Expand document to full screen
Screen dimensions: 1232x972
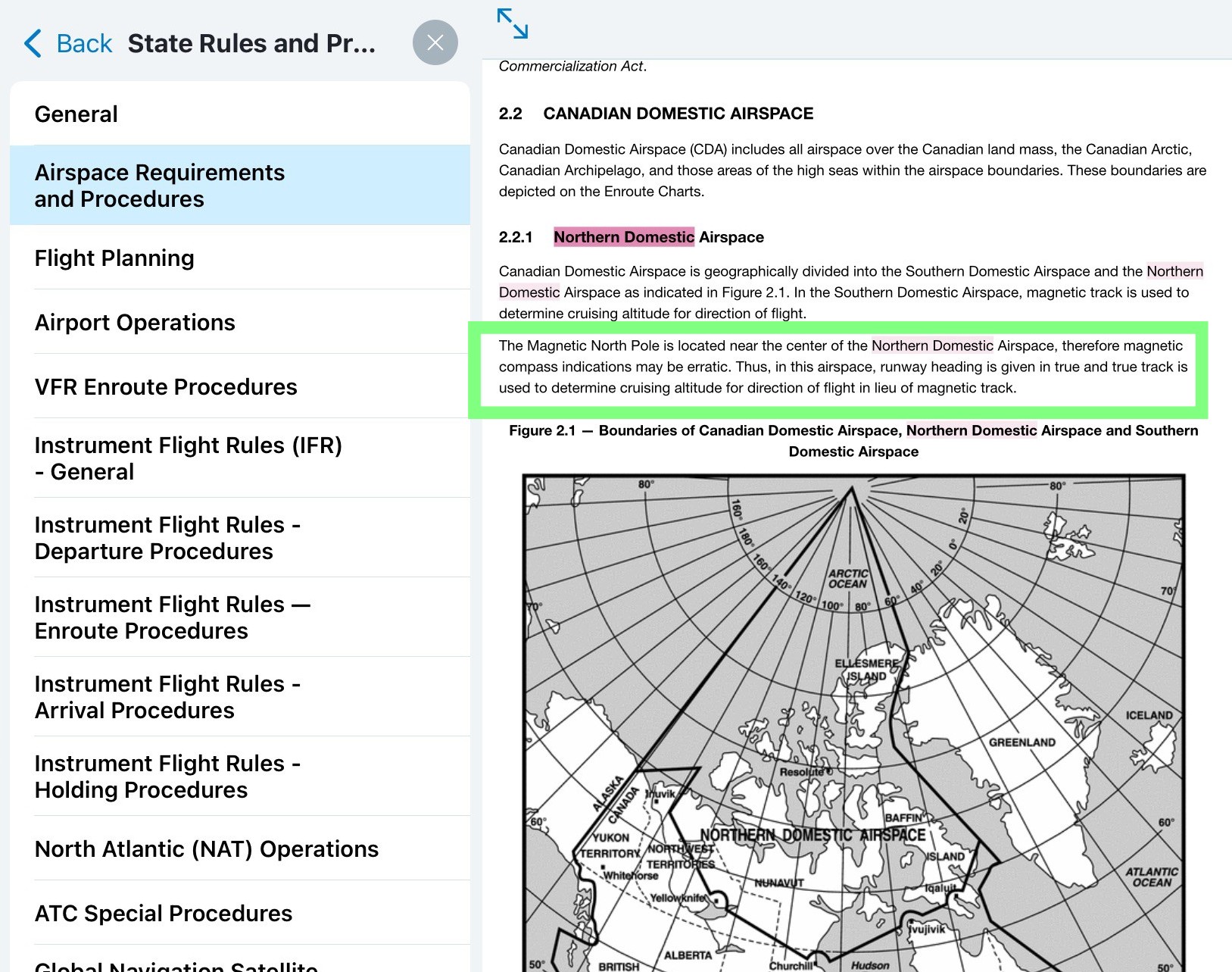point(512,23)
